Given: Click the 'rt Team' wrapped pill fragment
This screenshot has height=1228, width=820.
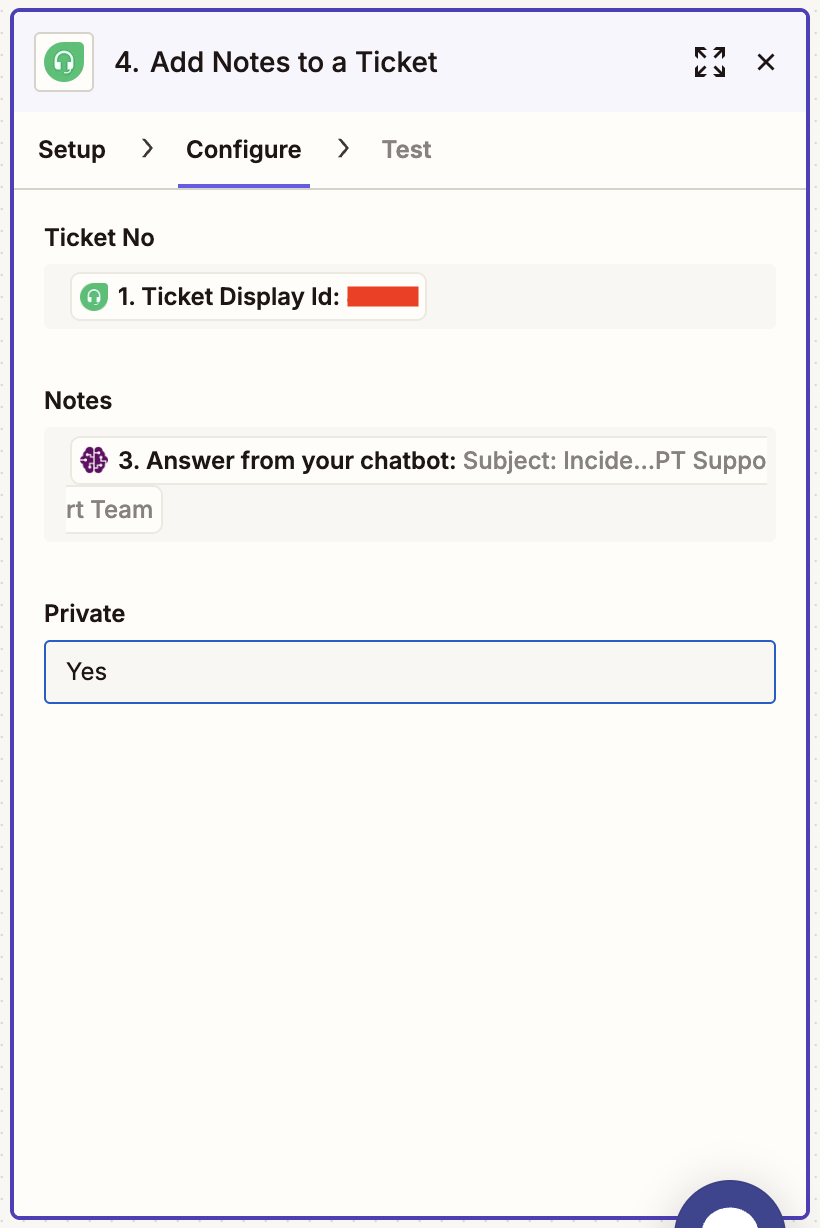Looking at the screenshot, I should coord(113,510).
